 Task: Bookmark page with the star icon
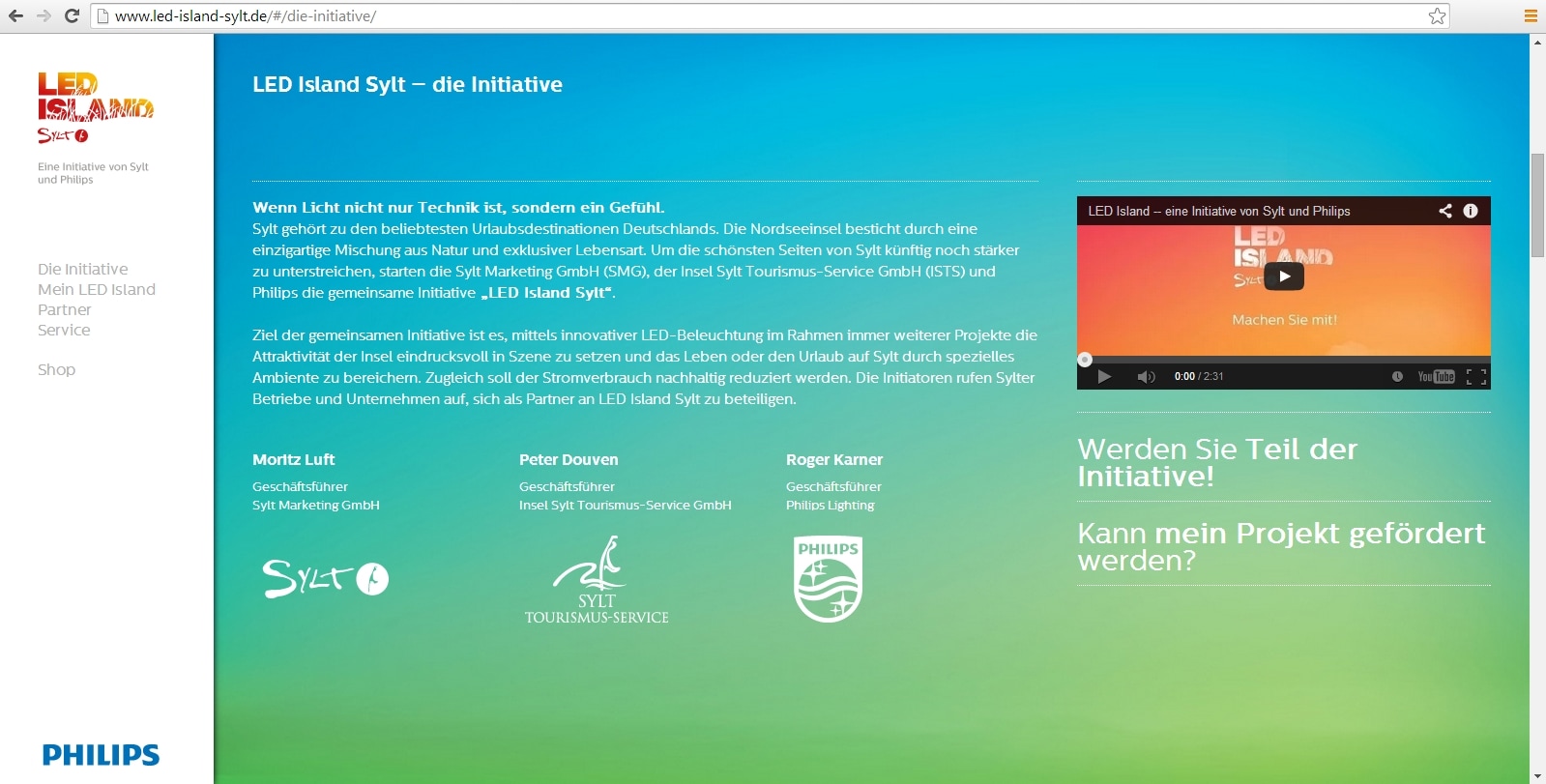1438,15
